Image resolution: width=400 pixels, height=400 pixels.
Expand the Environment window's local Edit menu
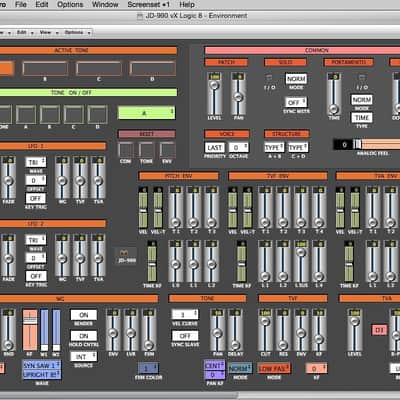pos(25,32)
